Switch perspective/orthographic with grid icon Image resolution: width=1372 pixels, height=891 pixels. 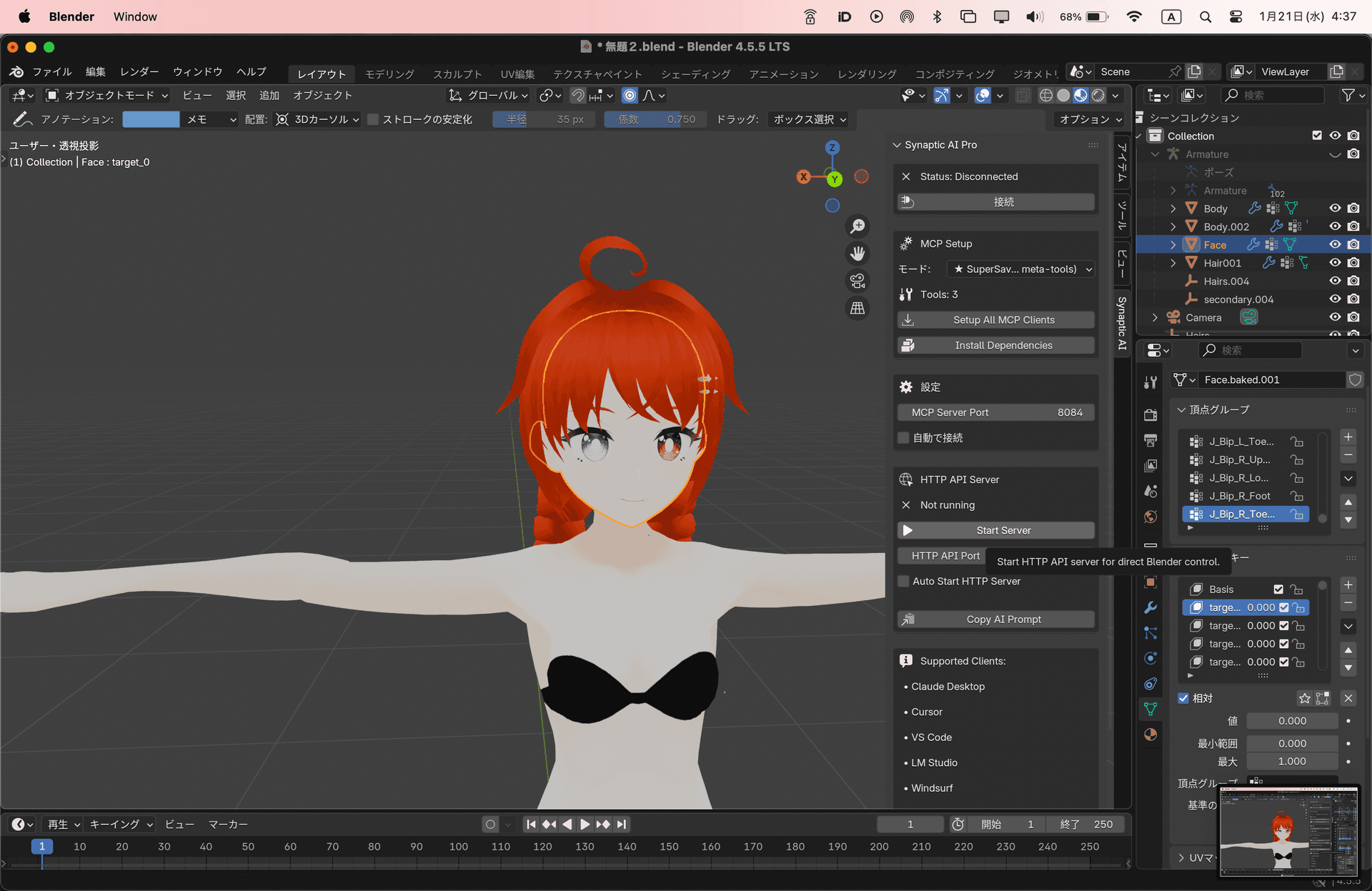coord(857,308)
